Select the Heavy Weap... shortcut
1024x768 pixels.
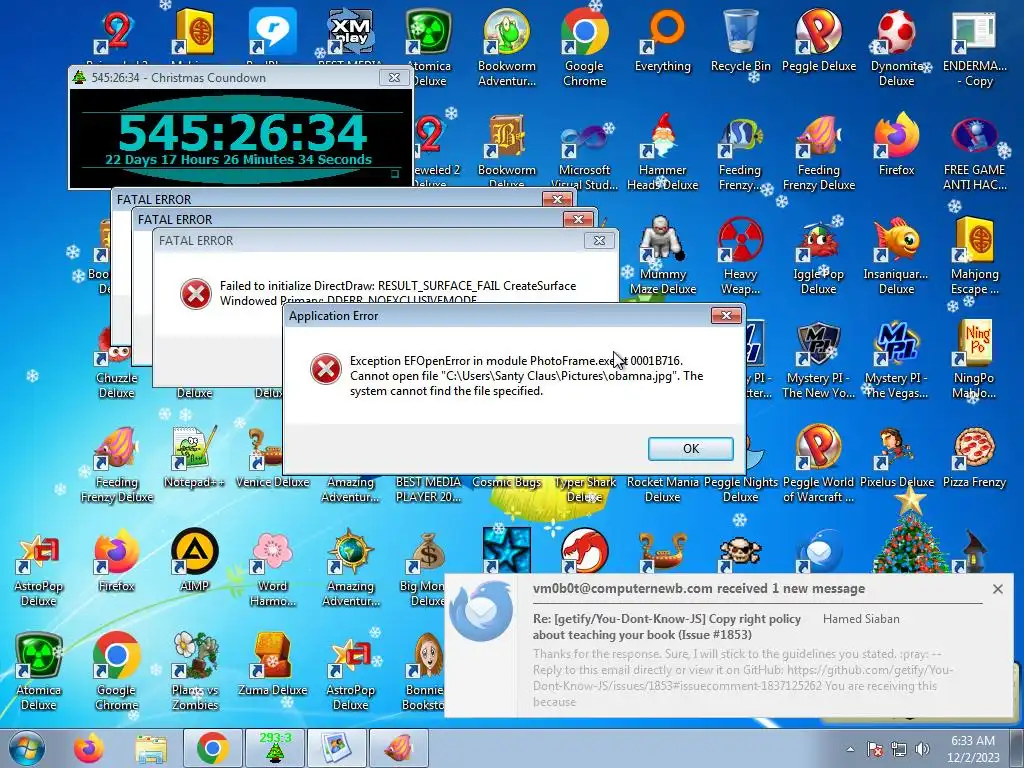(x=740, y=256)
